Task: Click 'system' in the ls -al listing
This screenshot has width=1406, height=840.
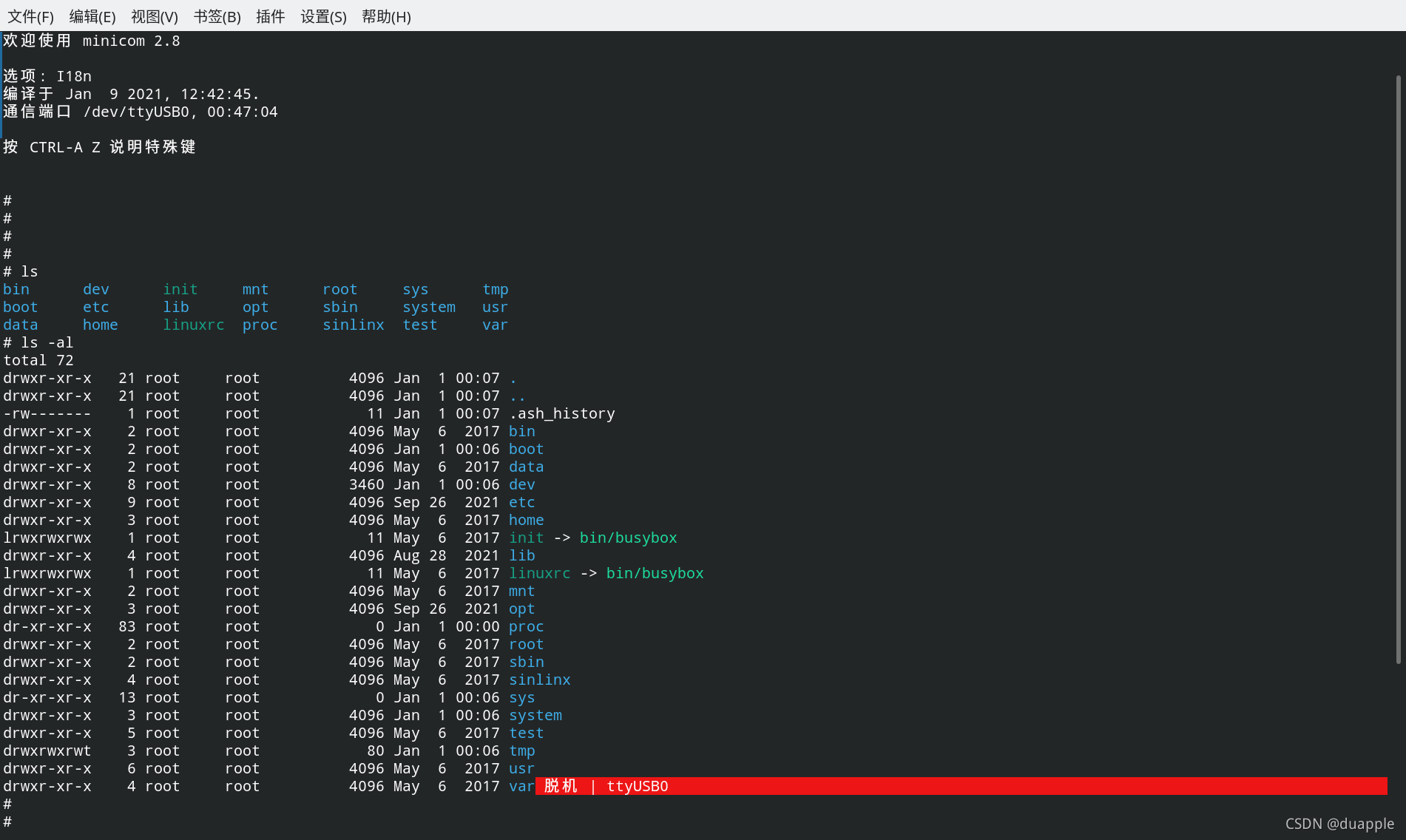Action: click(x=535, y=715)
